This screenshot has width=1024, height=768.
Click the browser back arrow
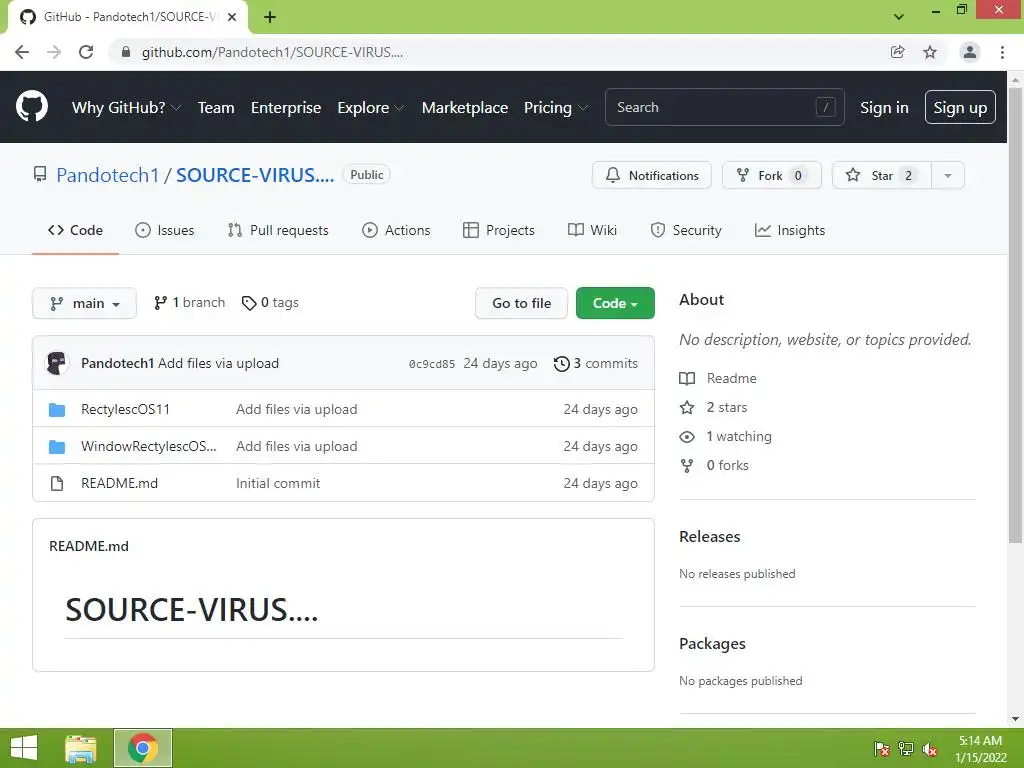(22, 52)
